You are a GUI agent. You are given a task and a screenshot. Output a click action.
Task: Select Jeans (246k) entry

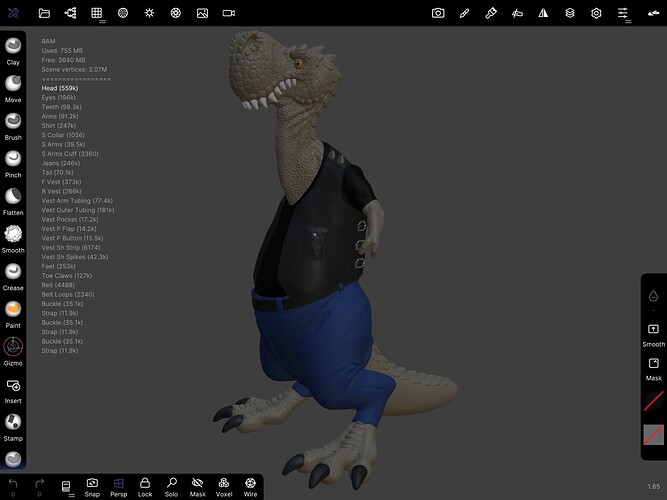(x=61, y=163)
